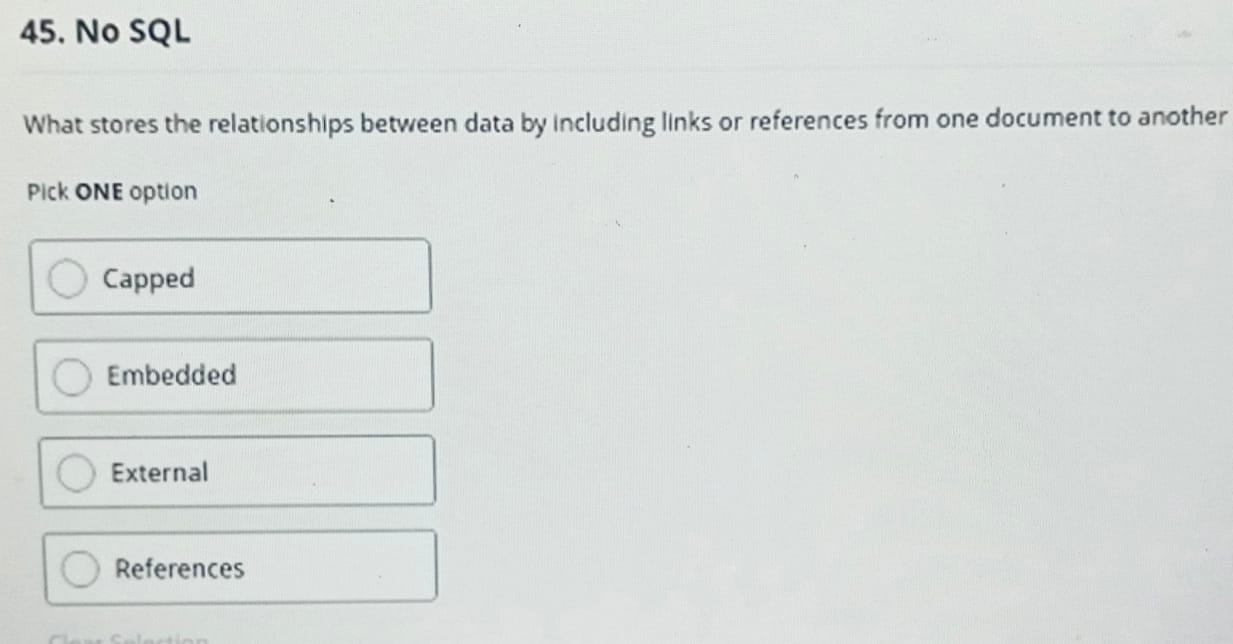This screenshot has height=644, width=1233.
Task: Click the question title '45. No SQL'
Action: pyautogui.click(x=103, y=31)
